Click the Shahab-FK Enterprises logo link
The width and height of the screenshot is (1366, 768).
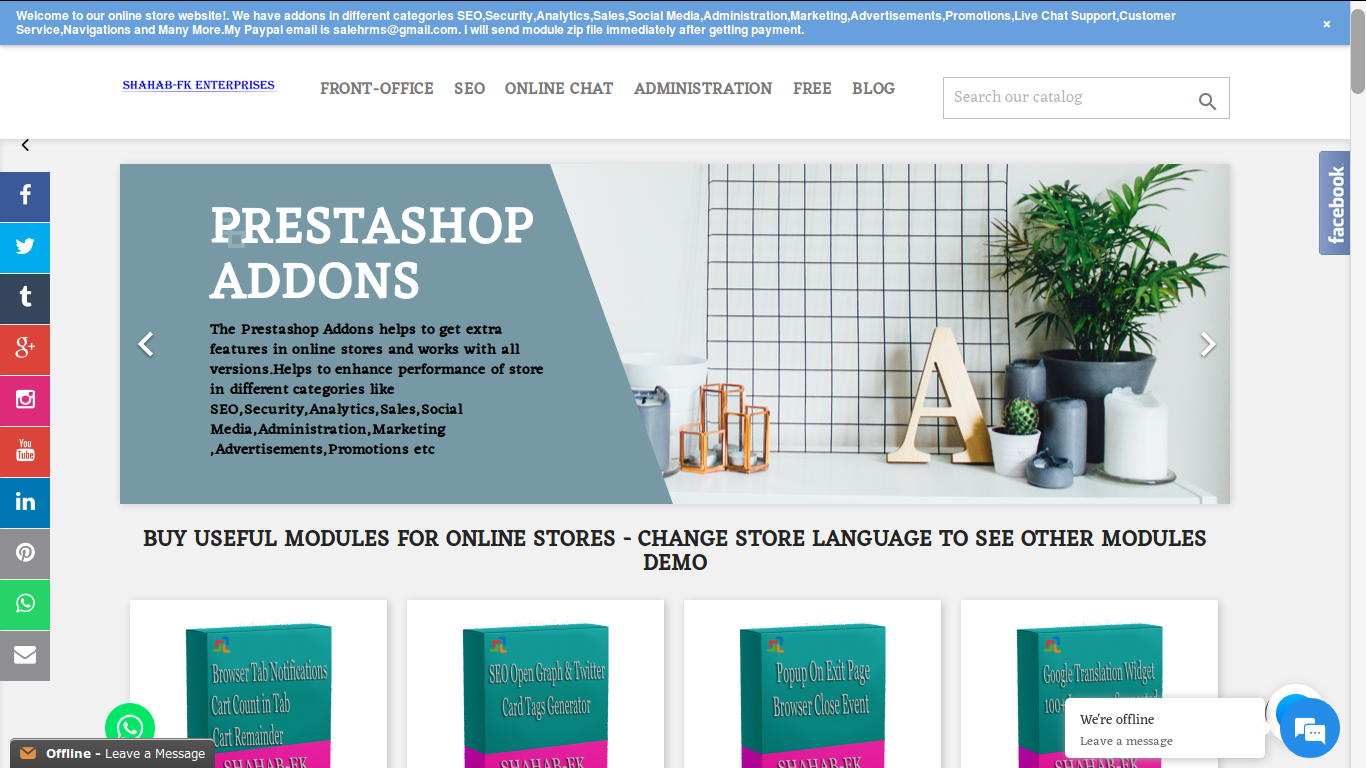[199, 85]
